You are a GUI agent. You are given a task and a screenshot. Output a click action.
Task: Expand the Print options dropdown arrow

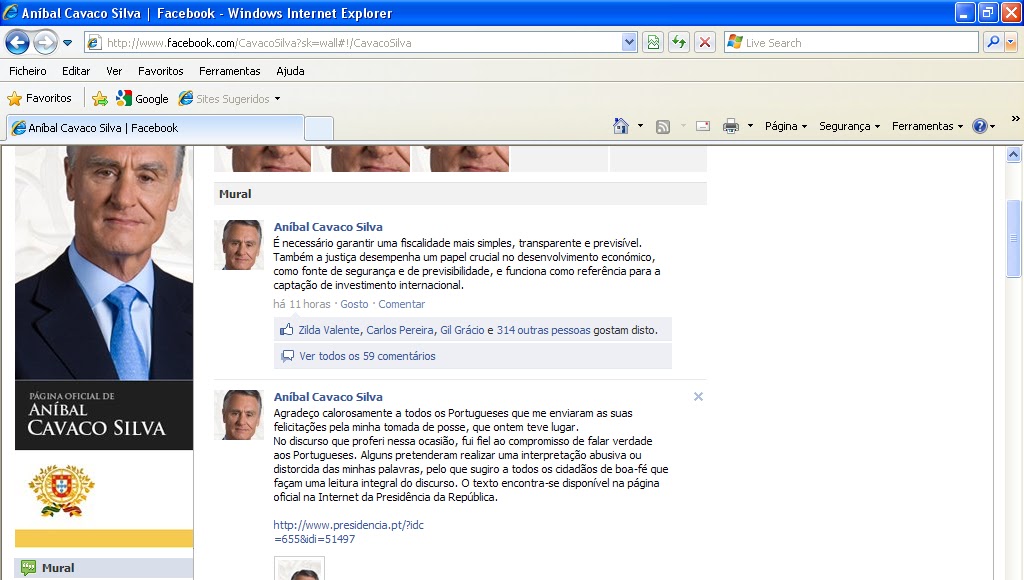click(x=750, y=126)
